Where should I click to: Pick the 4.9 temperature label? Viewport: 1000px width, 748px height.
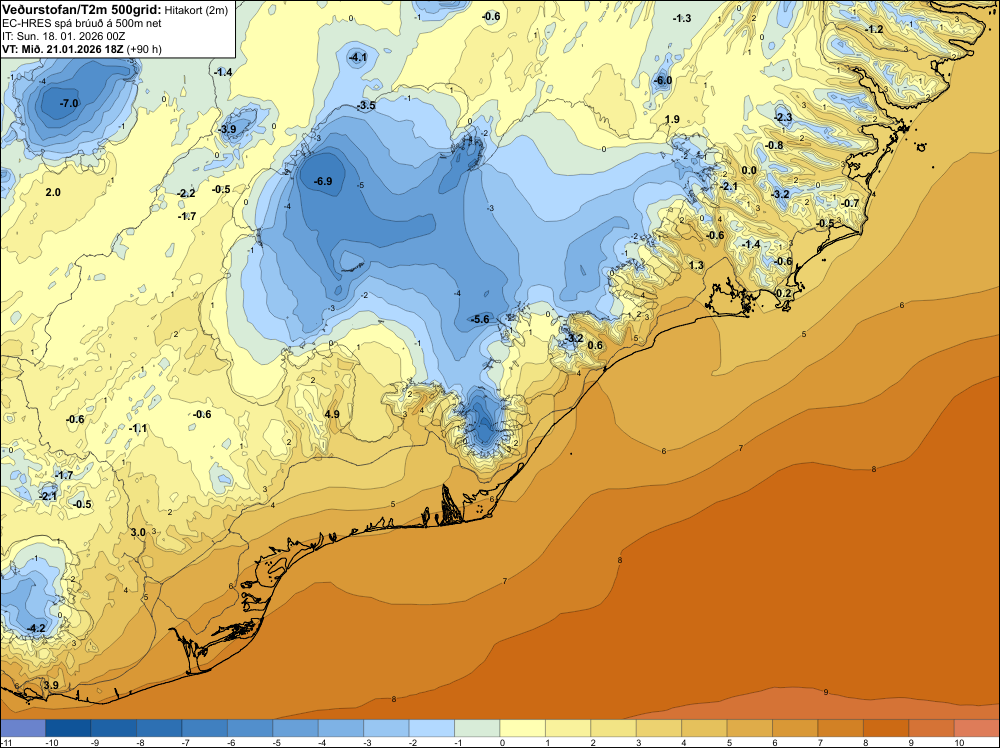coord(332,414)
